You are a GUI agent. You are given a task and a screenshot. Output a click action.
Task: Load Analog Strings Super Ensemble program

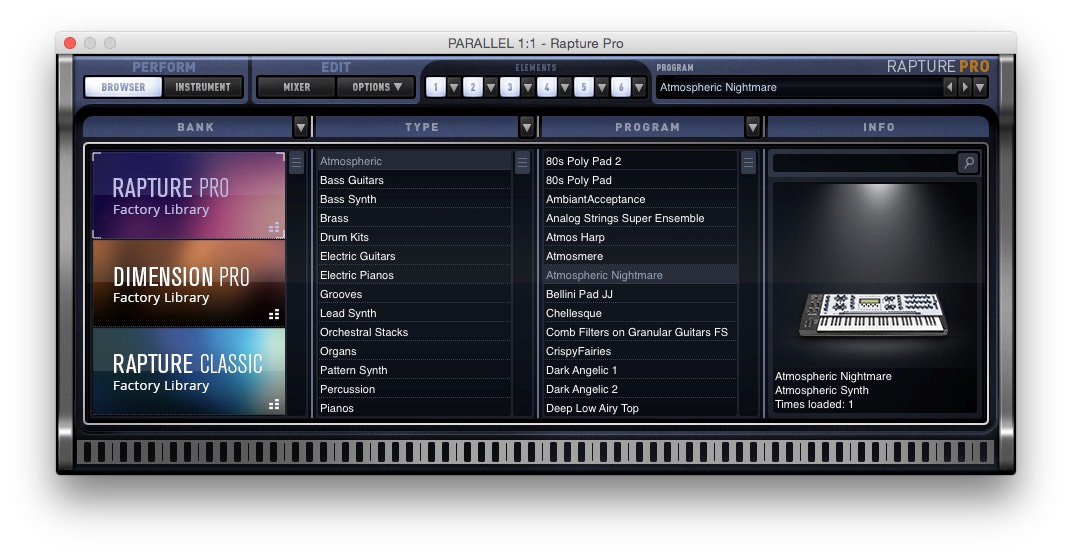(x=640, y=219)
